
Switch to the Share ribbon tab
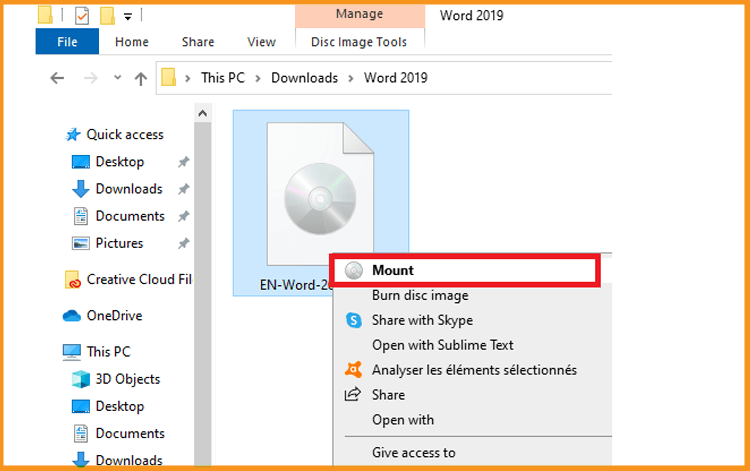(198, 42)
